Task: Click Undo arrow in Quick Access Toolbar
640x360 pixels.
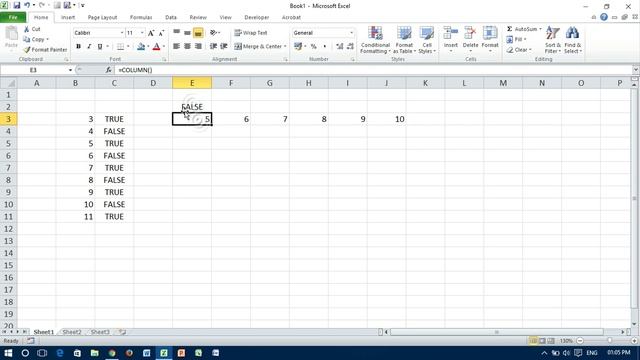Action: click(27, 5)
